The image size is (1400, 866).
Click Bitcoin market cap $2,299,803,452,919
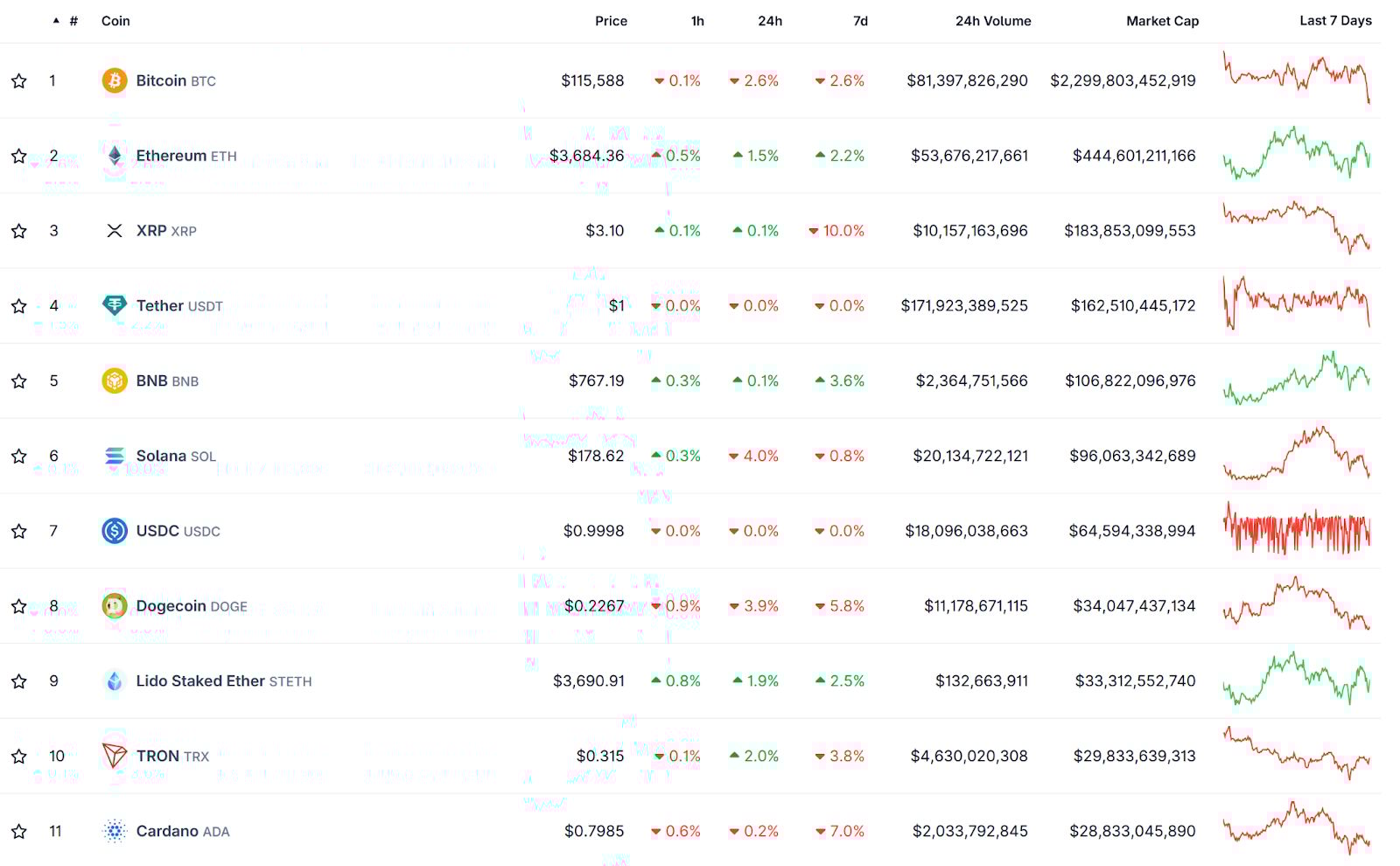point(1123,80)
